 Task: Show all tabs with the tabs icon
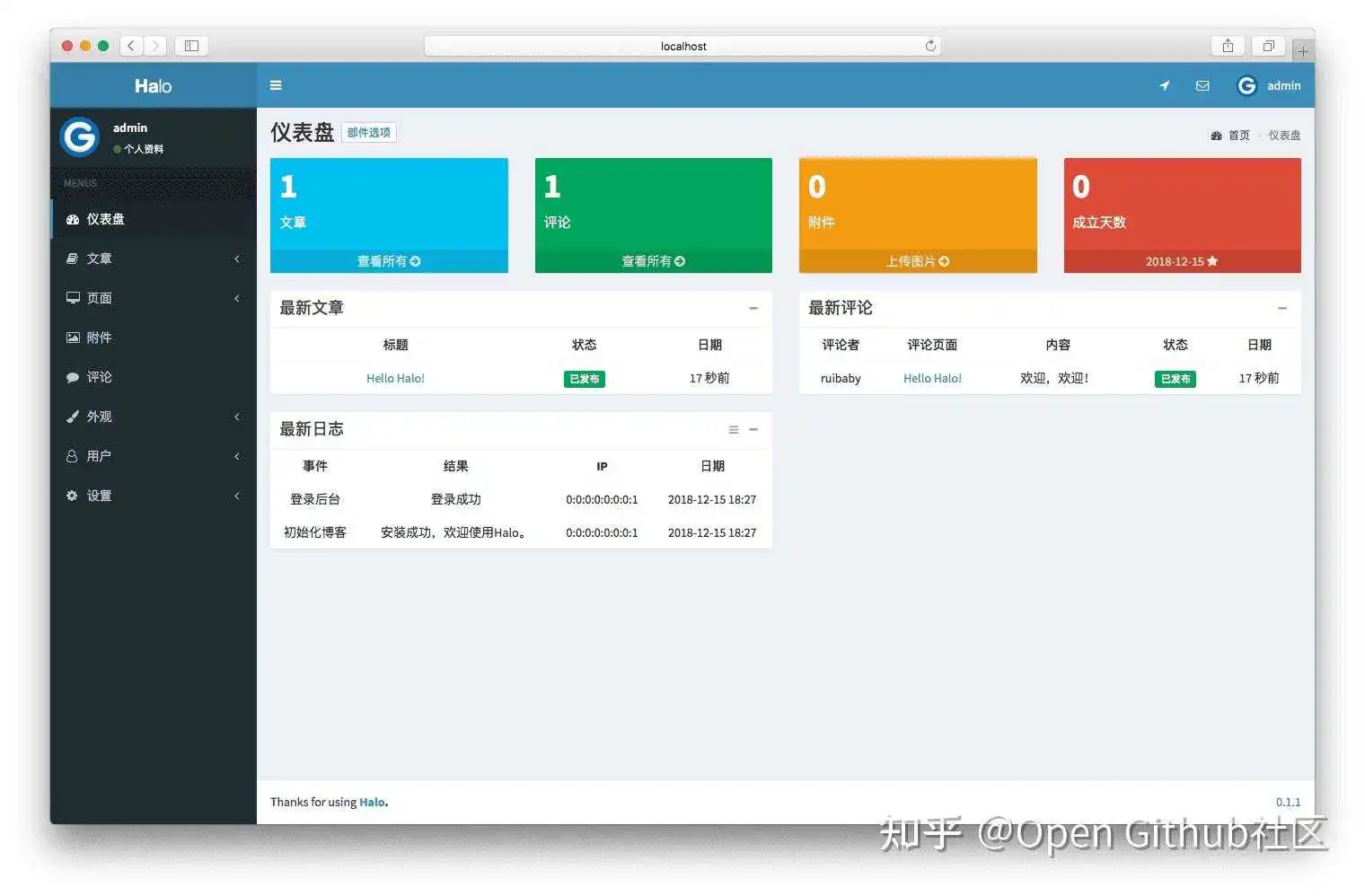pyautogui.click(x=1268, y=46)
